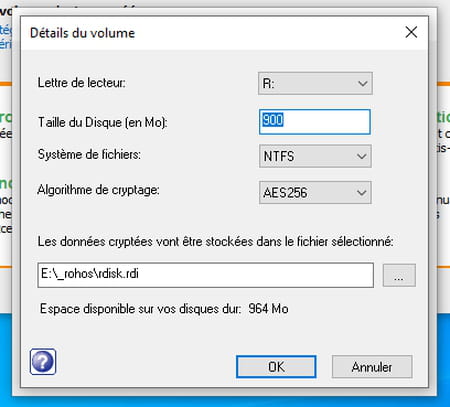Click the Système de fichiers label

[x=89, y=154]
